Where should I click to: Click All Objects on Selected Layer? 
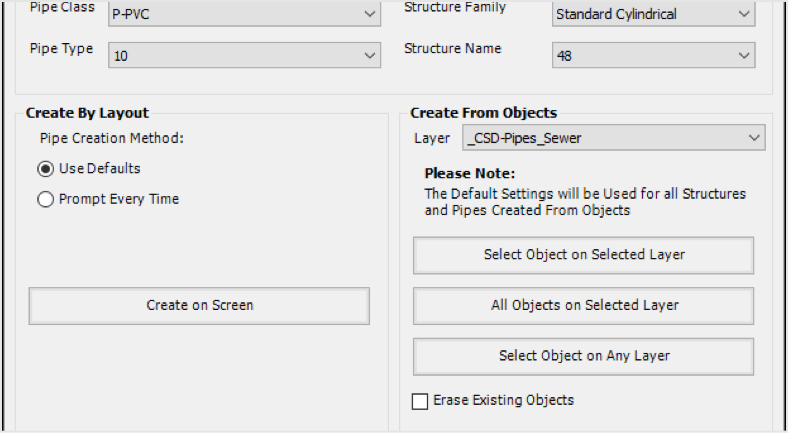click(x=583, y=305)
